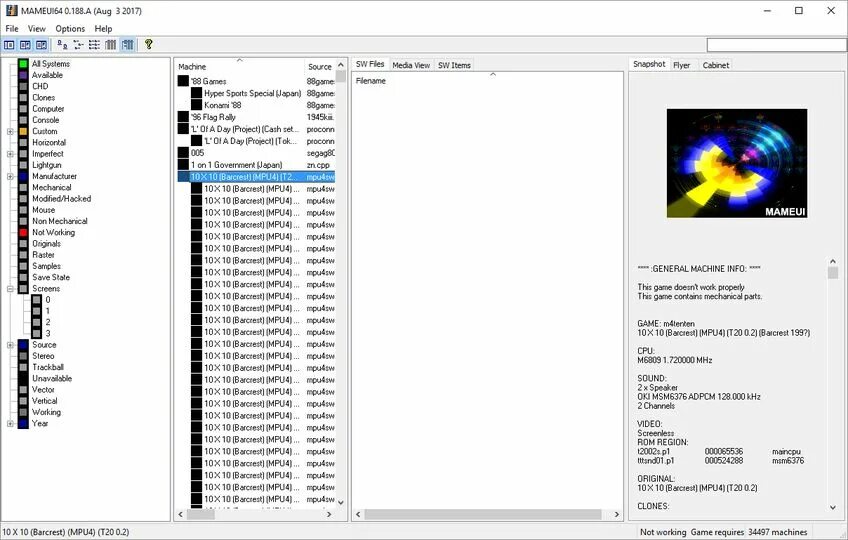848x540 pixels.
Task: Click the 005 machine icon
Action: point(183,153)
